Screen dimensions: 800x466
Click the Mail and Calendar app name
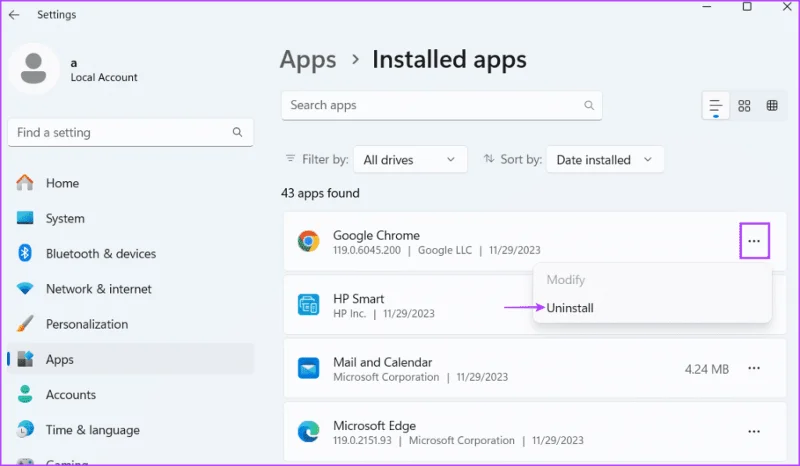[383, 362]
